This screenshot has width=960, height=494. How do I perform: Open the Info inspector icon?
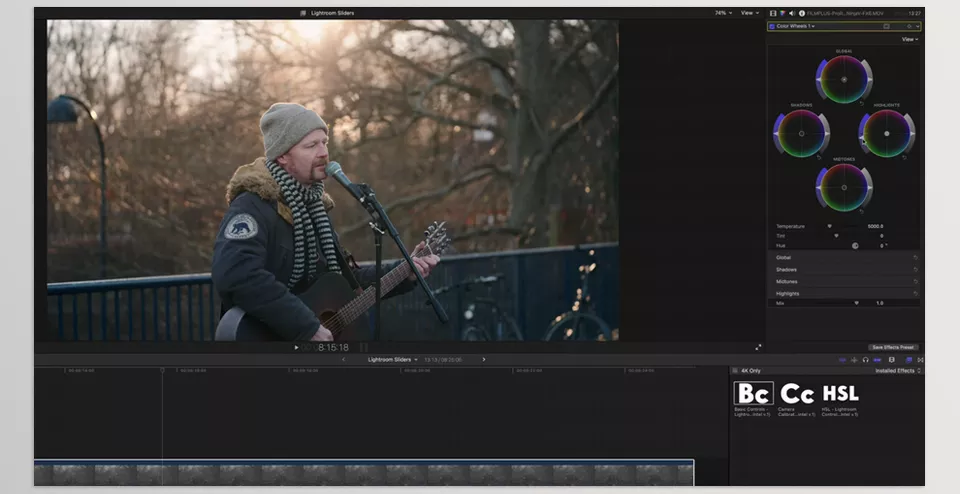(x=801, y=13)
